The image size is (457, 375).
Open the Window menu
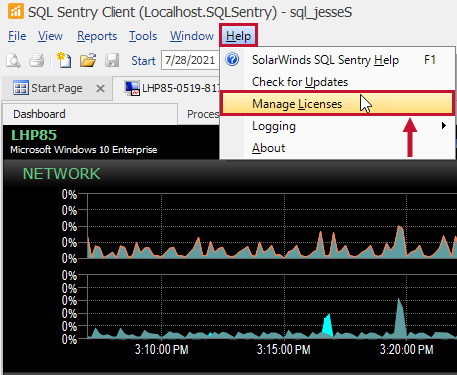pyautogui.click(x=192, y=36)
